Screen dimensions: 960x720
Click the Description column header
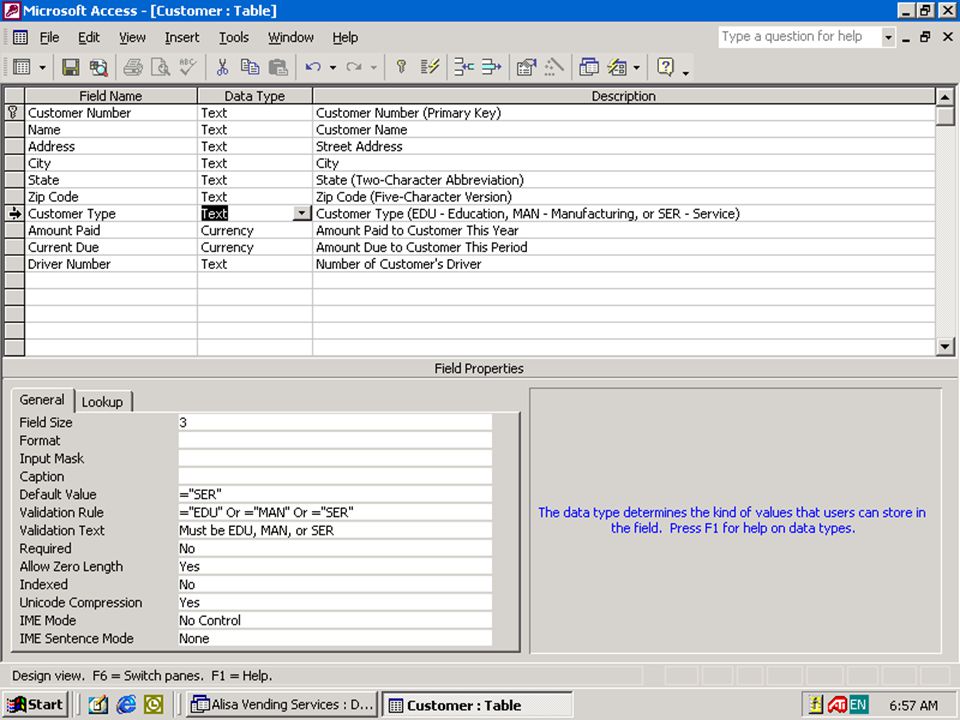(x=624, y=96)
